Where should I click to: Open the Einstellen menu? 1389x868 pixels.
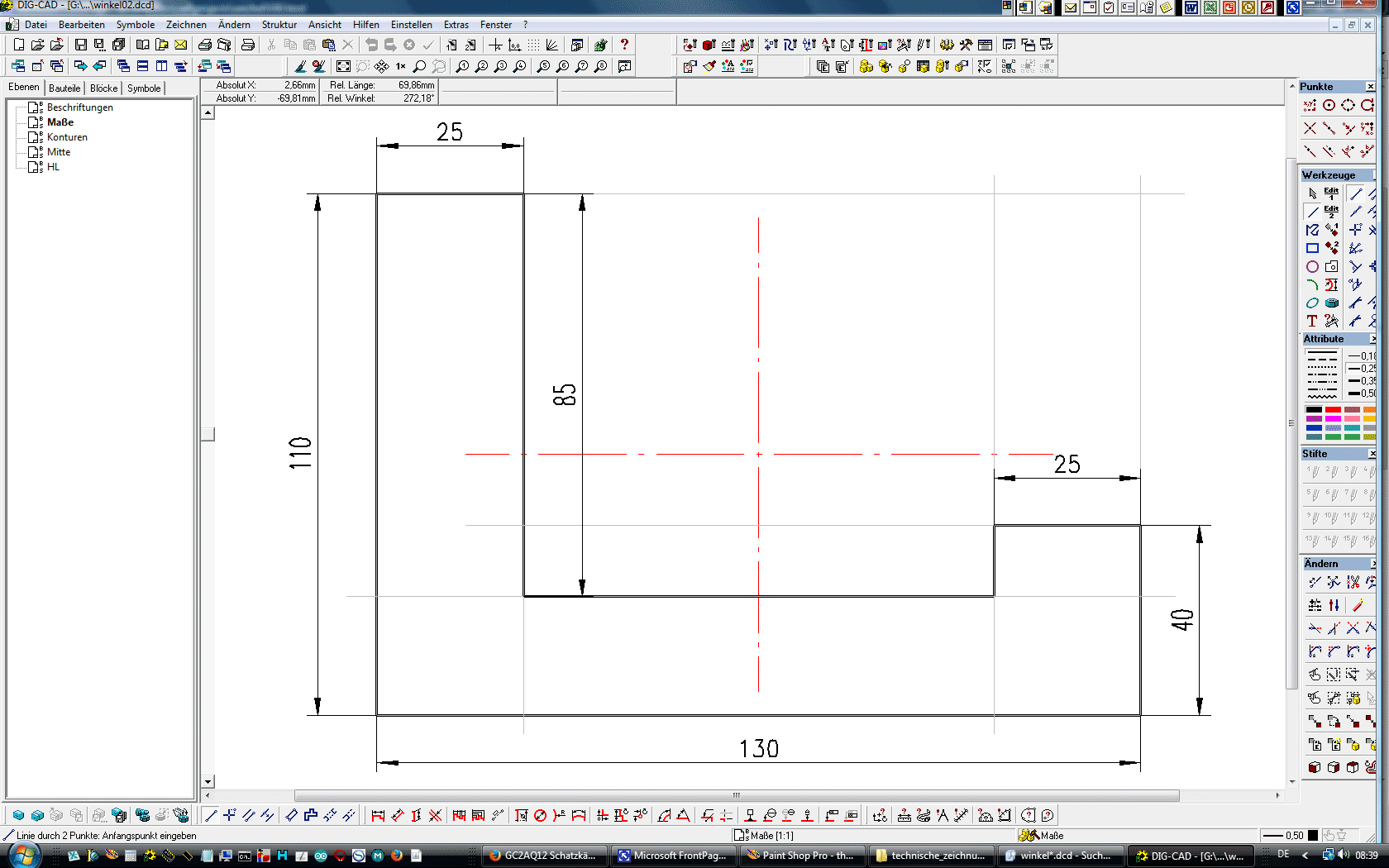(x=411, y=25)
